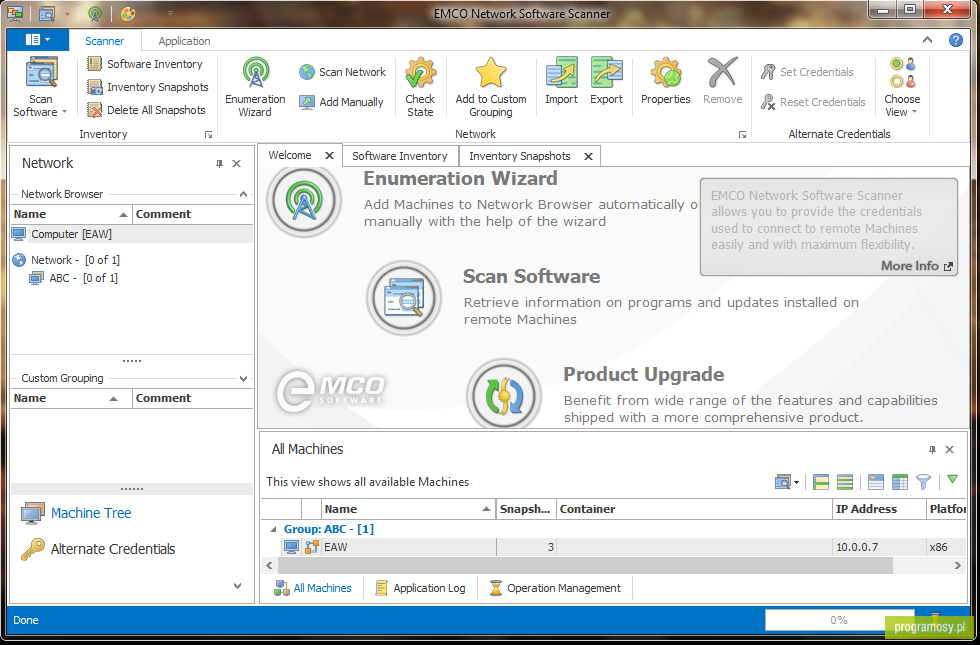The image size is (980, 645).
Task: Sort machines by Container column
Action: pos(694,509)
